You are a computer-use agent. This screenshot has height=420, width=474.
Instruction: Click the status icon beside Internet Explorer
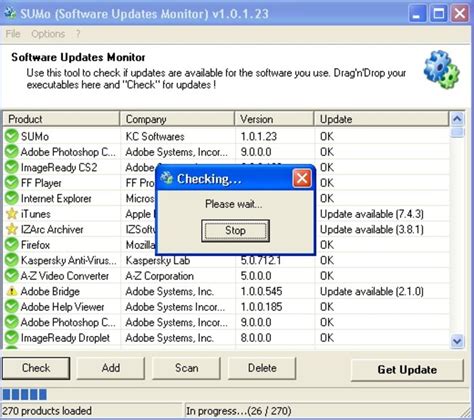click(12, 198)
